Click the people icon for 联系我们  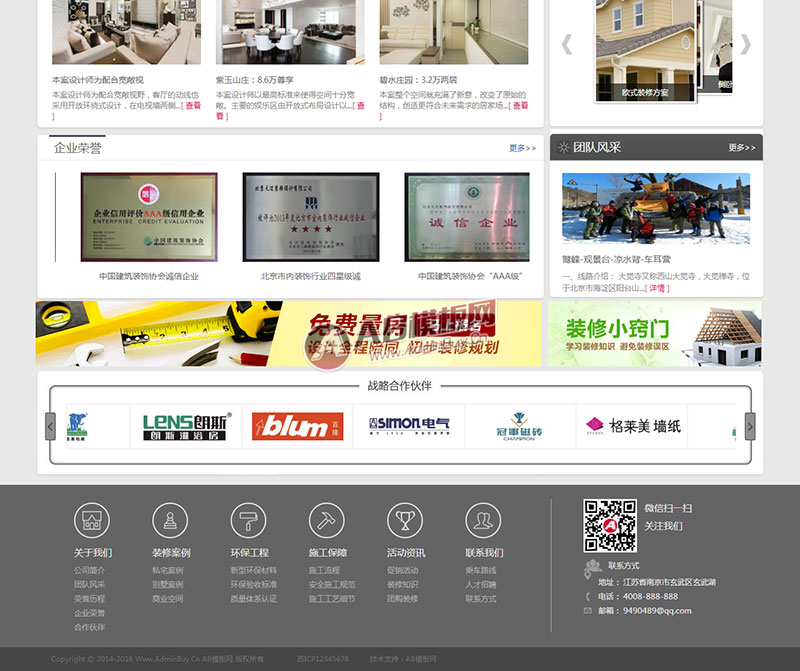point(483,520)
